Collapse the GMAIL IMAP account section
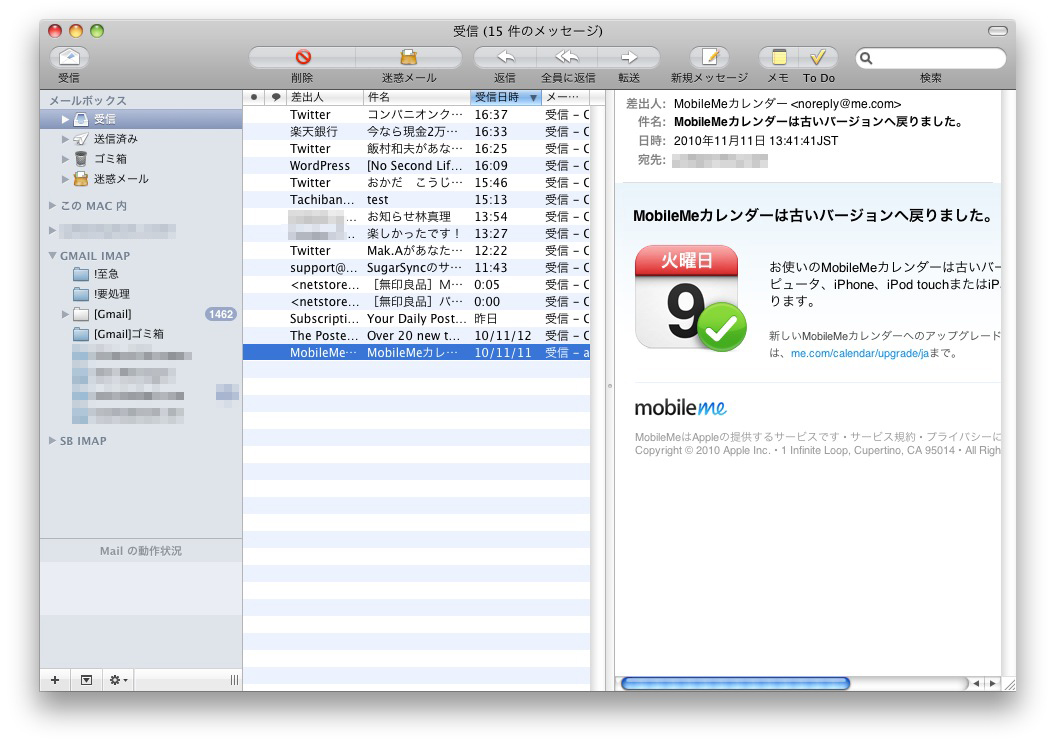 pyautogui.click(x=52, y=256)
